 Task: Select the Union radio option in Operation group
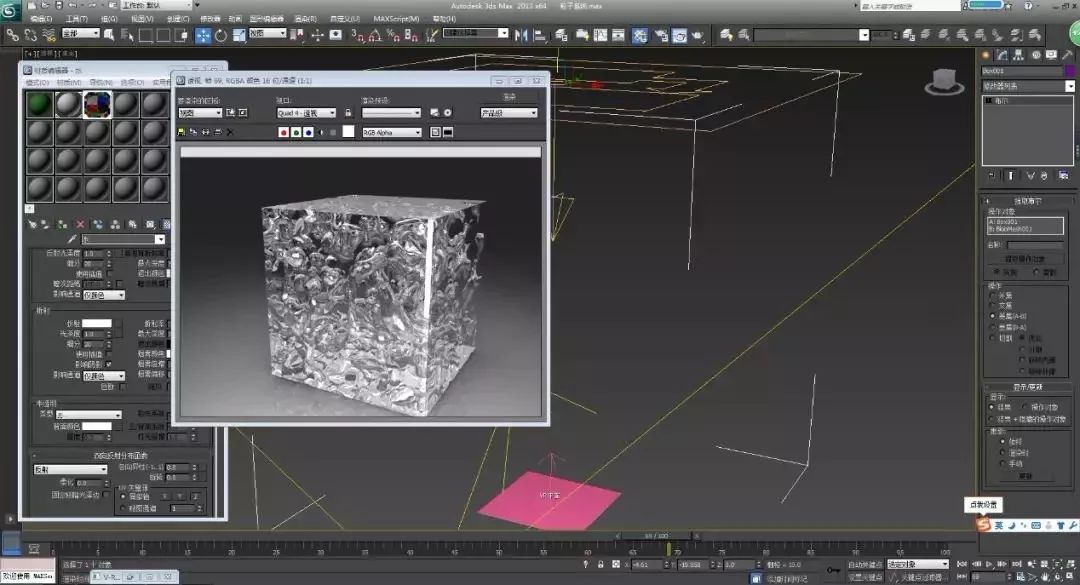click(993, 296)
